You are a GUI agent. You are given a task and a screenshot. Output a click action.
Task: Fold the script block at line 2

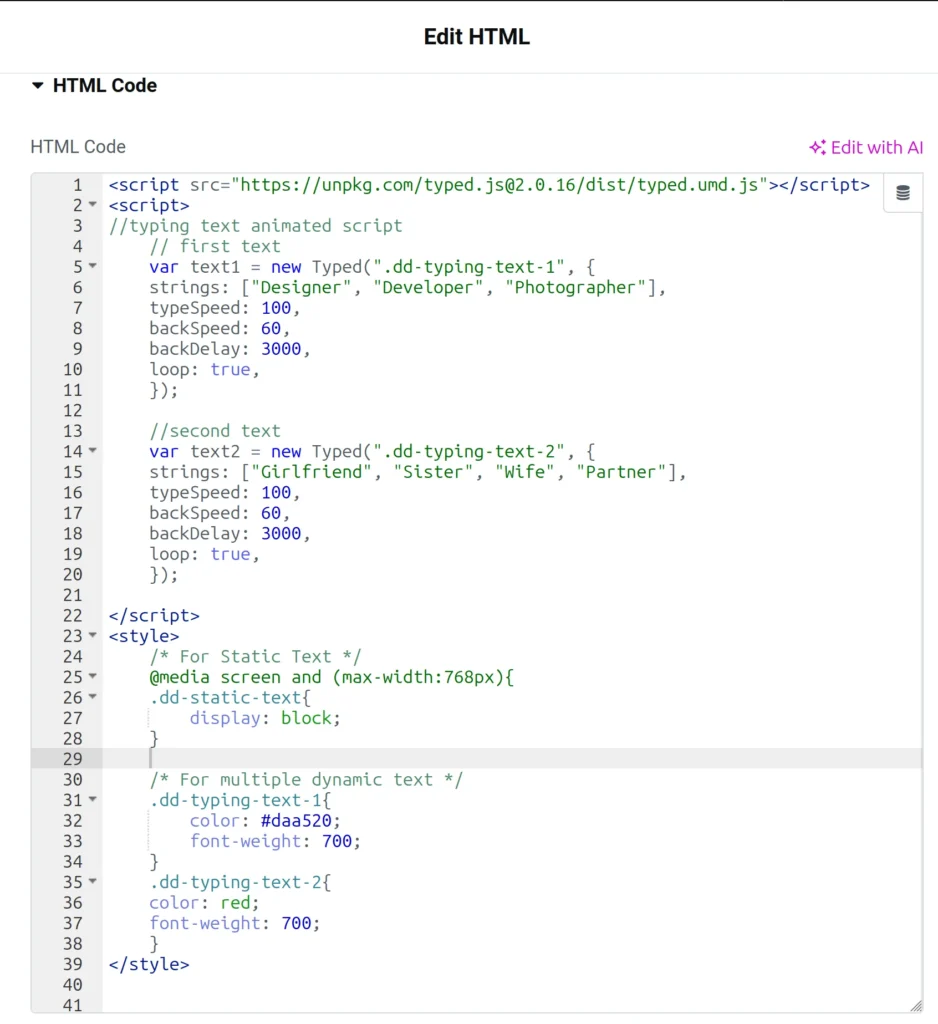[93, 204]
